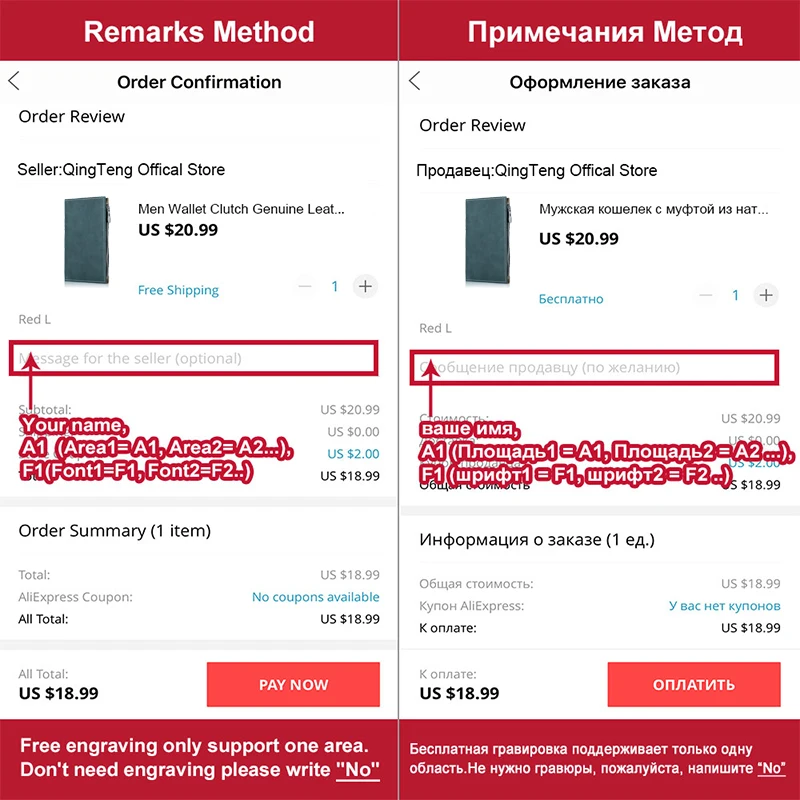Decrease quantity in Russian order panel

point(706,295)
